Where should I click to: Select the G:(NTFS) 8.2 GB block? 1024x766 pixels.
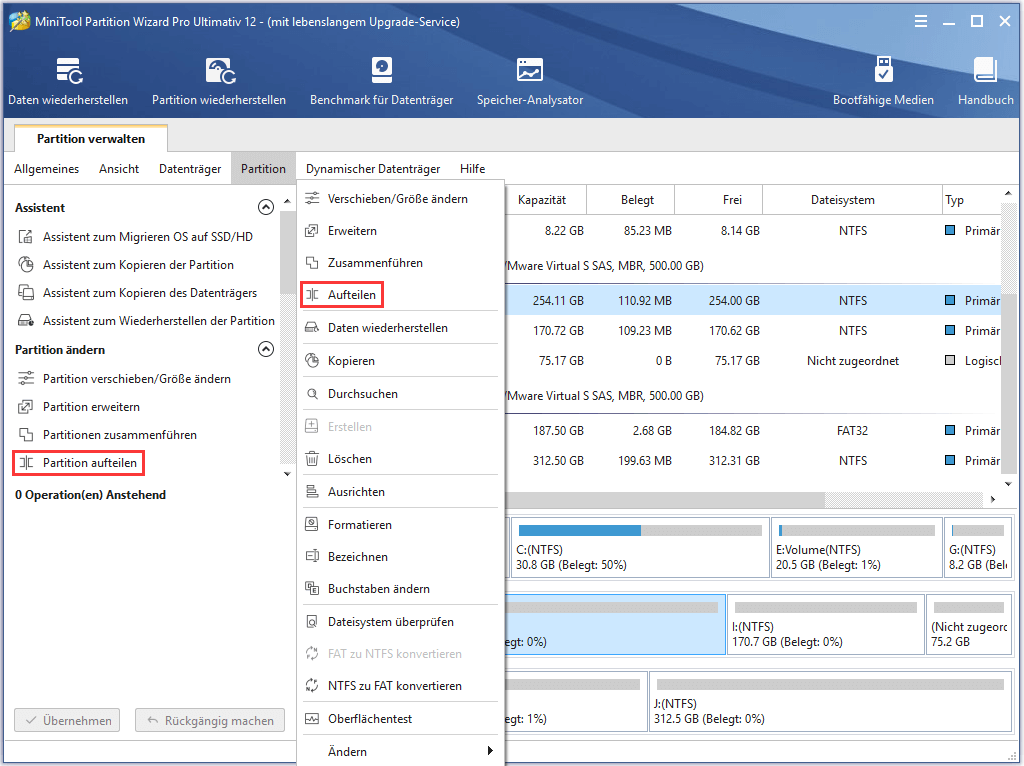[978, 547]
